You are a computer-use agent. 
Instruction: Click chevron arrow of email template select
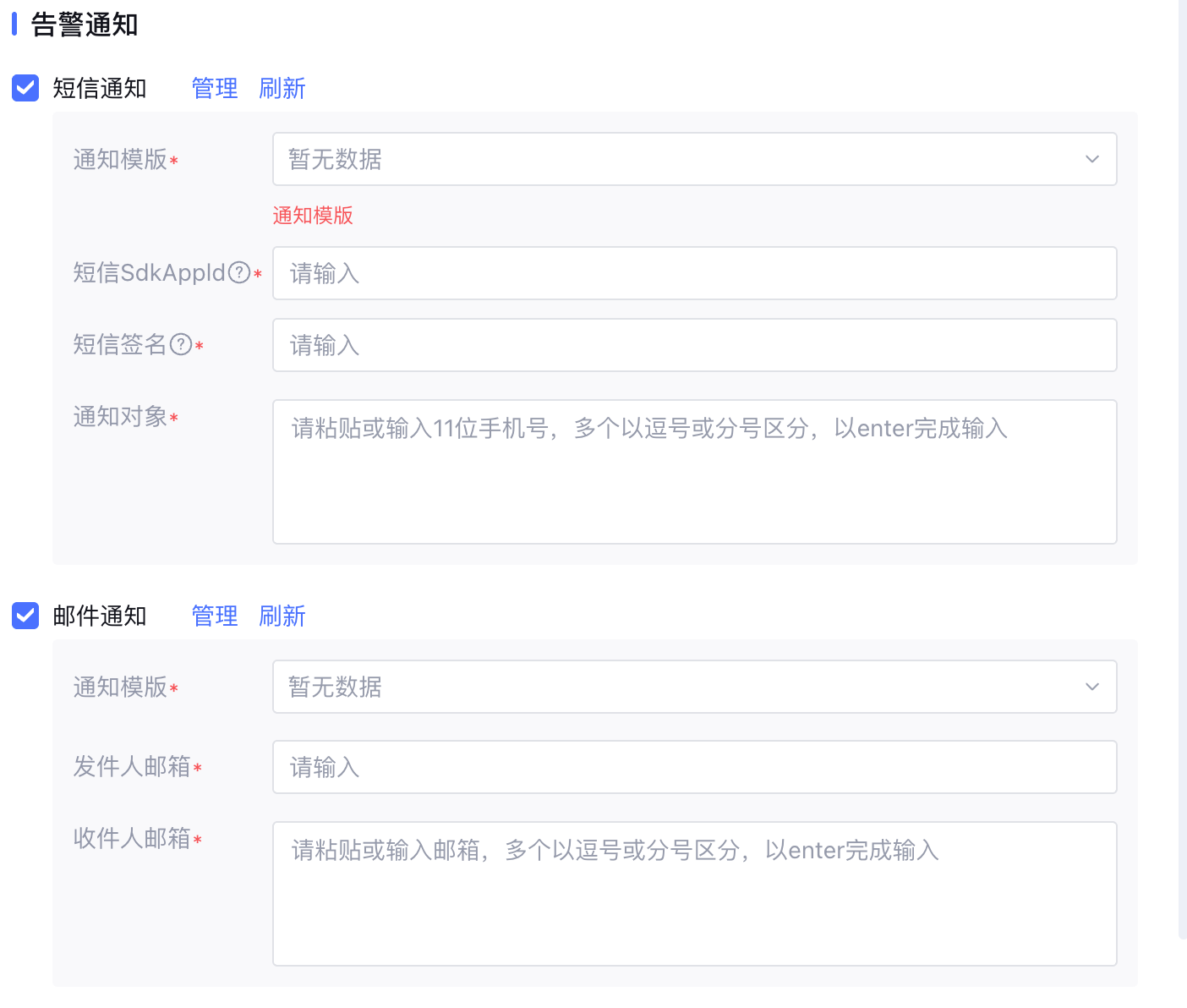pos(1091,687)
